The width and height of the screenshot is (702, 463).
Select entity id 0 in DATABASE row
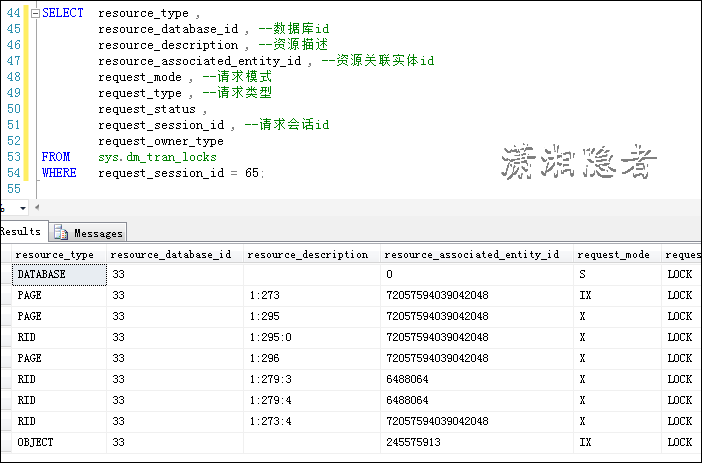tap(477, 274)
